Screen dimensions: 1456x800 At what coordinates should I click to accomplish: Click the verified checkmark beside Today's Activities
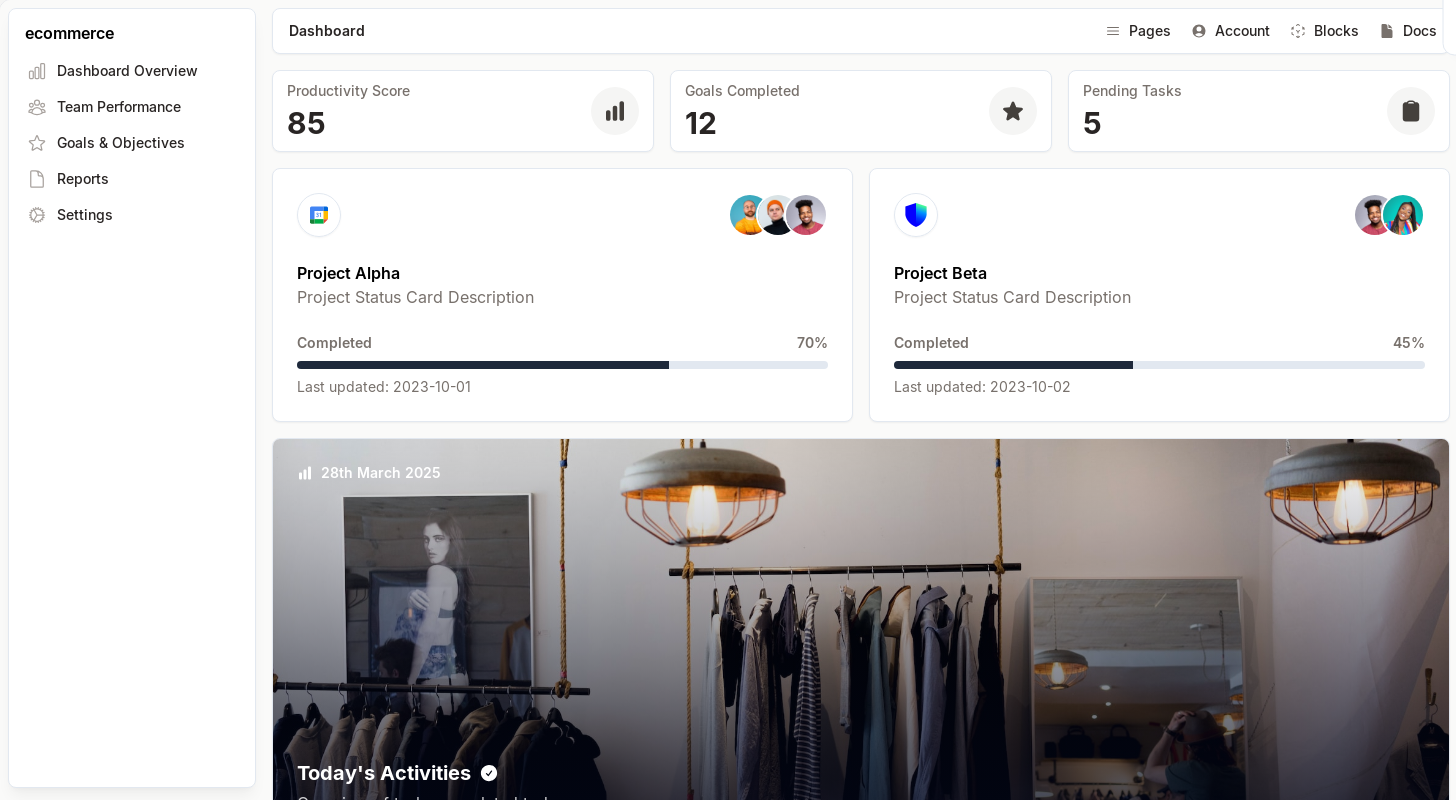tap(489, 773)
